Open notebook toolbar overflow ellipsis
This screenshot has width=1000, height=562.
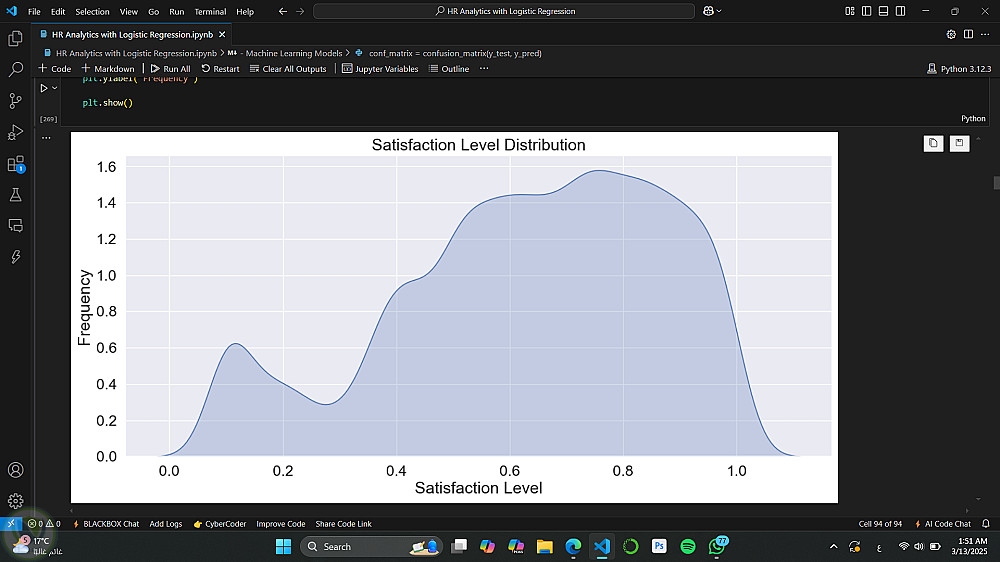pyautogui.click(x=484, y=68)
